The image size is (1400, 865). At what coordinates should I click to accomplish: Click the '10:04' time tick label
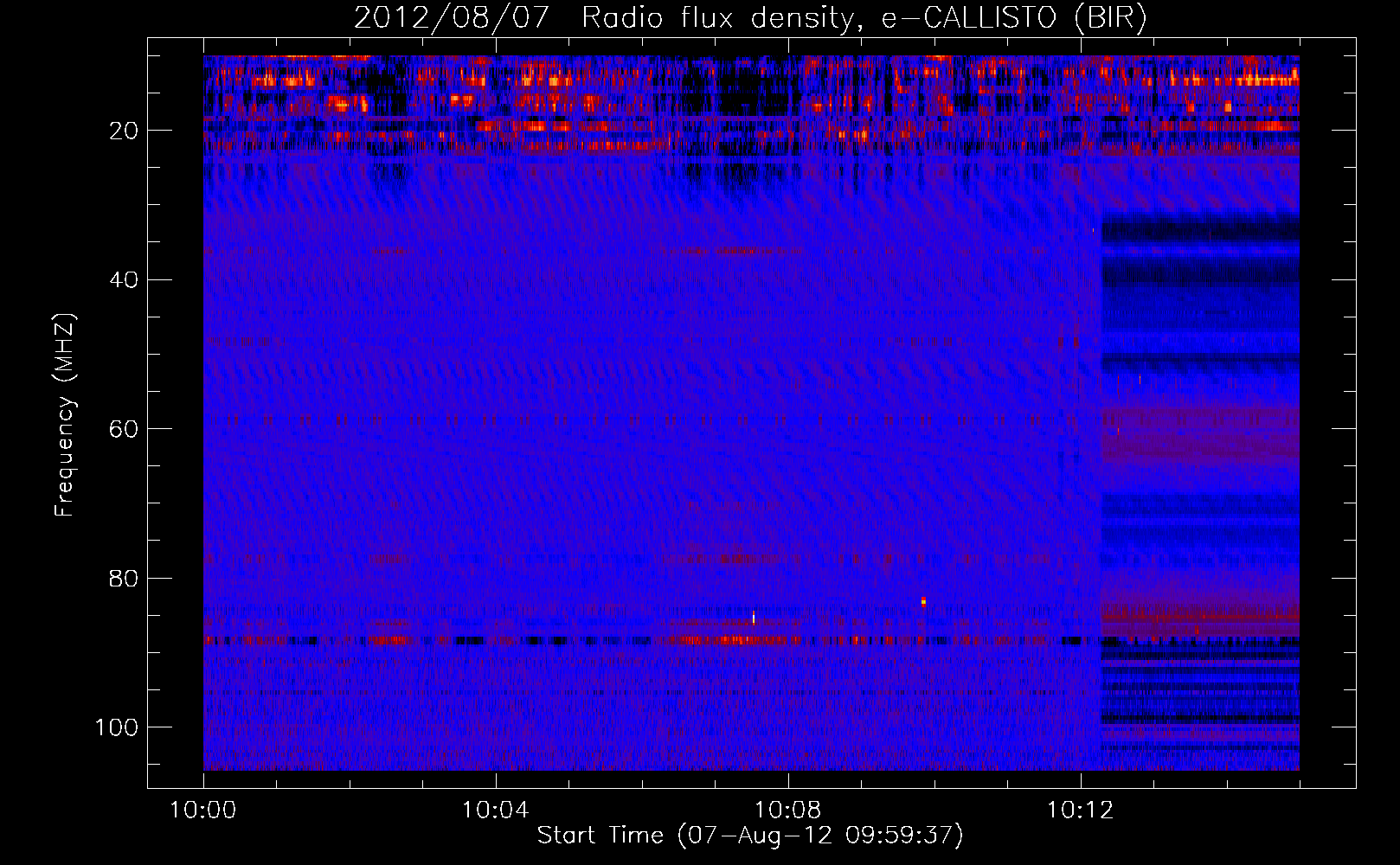(x=495, y=811)
